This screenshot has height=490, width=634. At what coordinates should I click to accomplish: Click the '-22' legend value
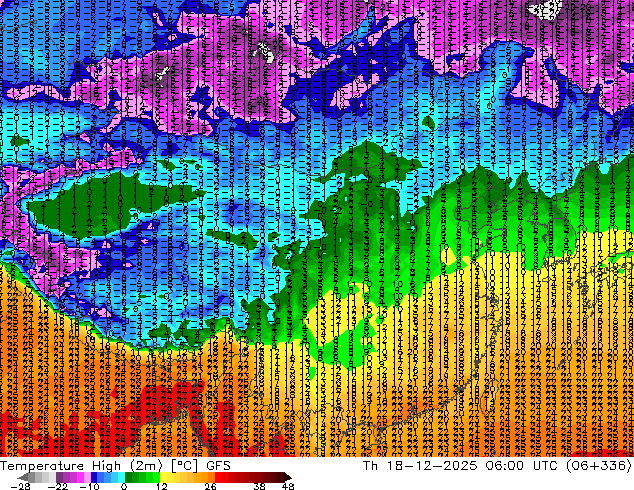[57, 486]
